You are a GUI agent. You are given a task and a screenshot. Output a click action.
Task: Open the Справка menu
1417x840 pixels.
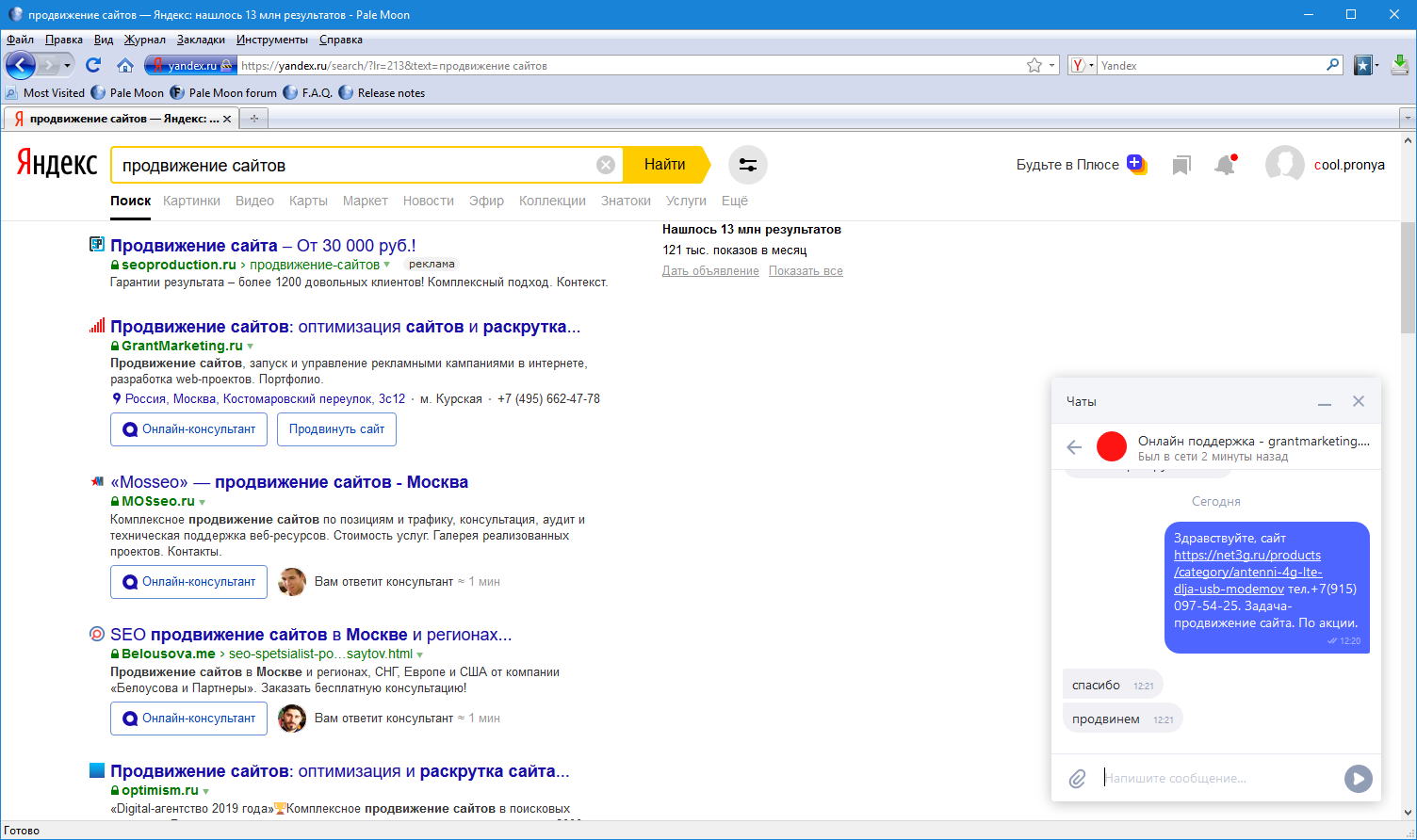tap(341, 40)
